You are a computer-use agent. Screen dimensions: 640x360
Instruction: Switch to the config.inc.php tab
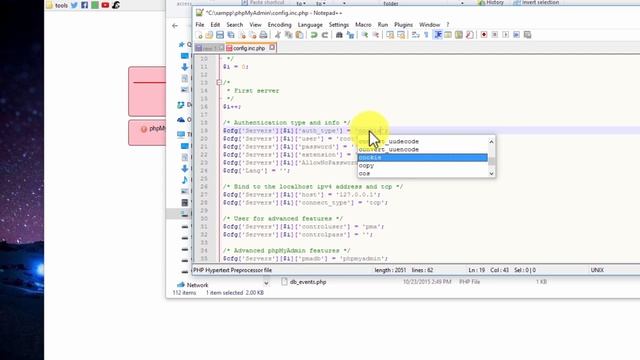[x=249, y=48]
